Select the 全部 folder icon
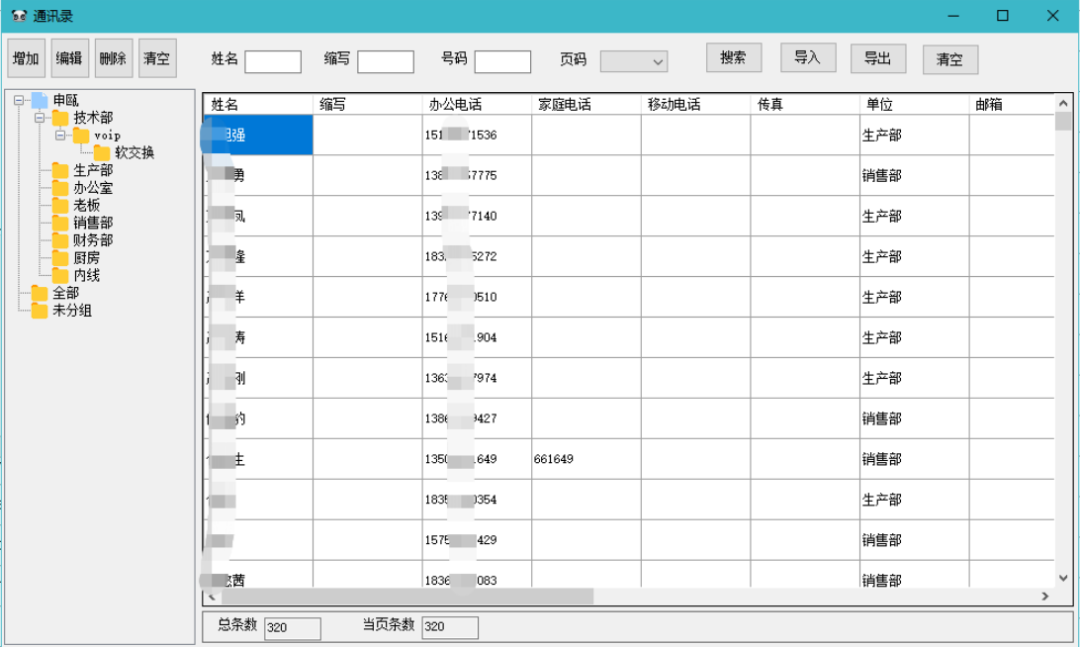The width and height of the screenshot is (1080, 647). coord(40,293)
